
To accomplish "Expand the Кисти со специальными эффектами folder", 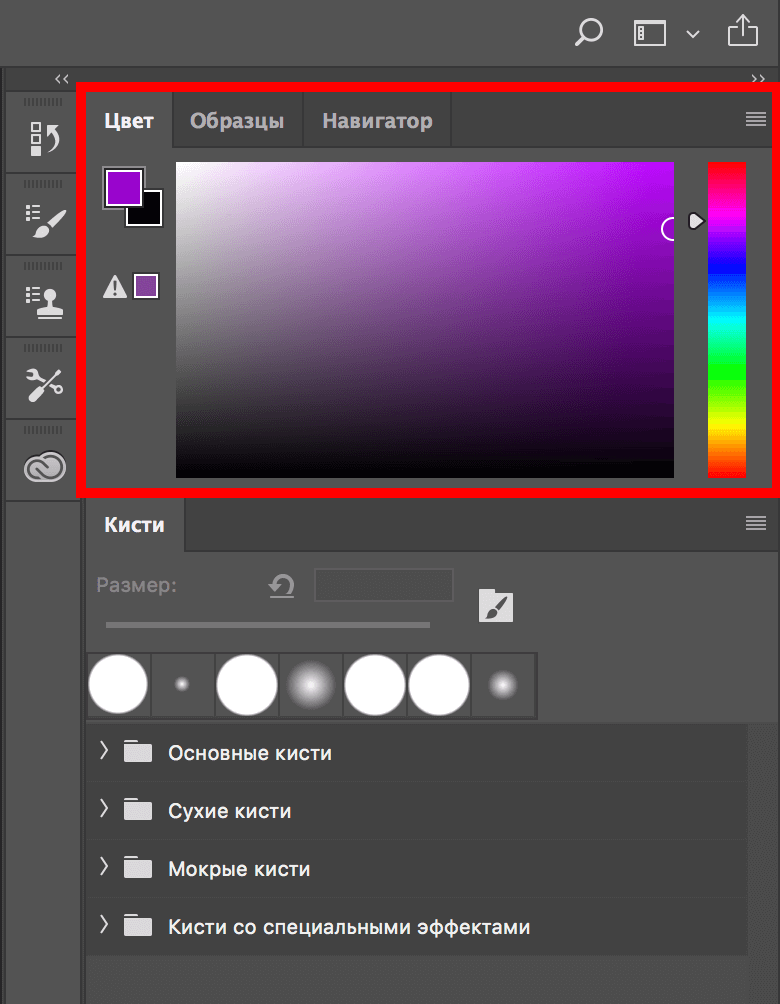I will (104, 927).
